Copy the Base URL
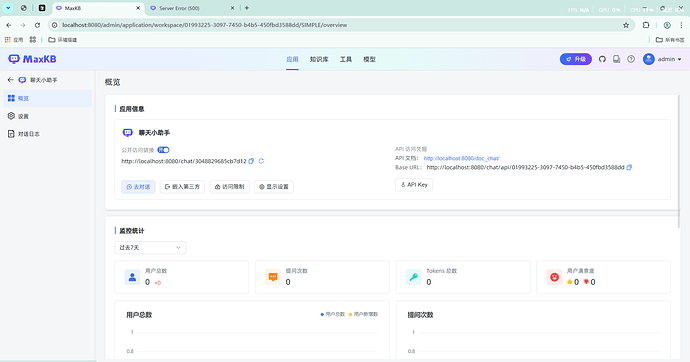The height and width of the screenshot is (362, 690). pos(629,167)
